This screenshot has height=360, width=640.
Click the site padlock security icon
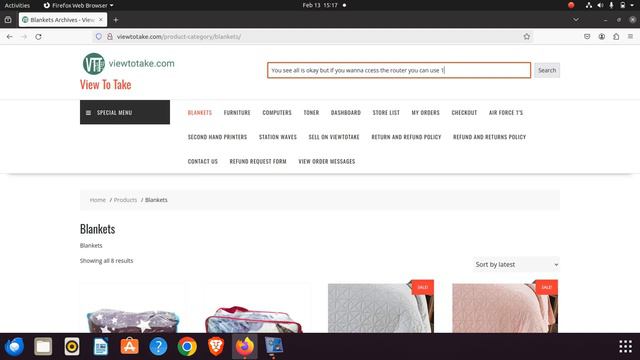[x=110, y=37]
